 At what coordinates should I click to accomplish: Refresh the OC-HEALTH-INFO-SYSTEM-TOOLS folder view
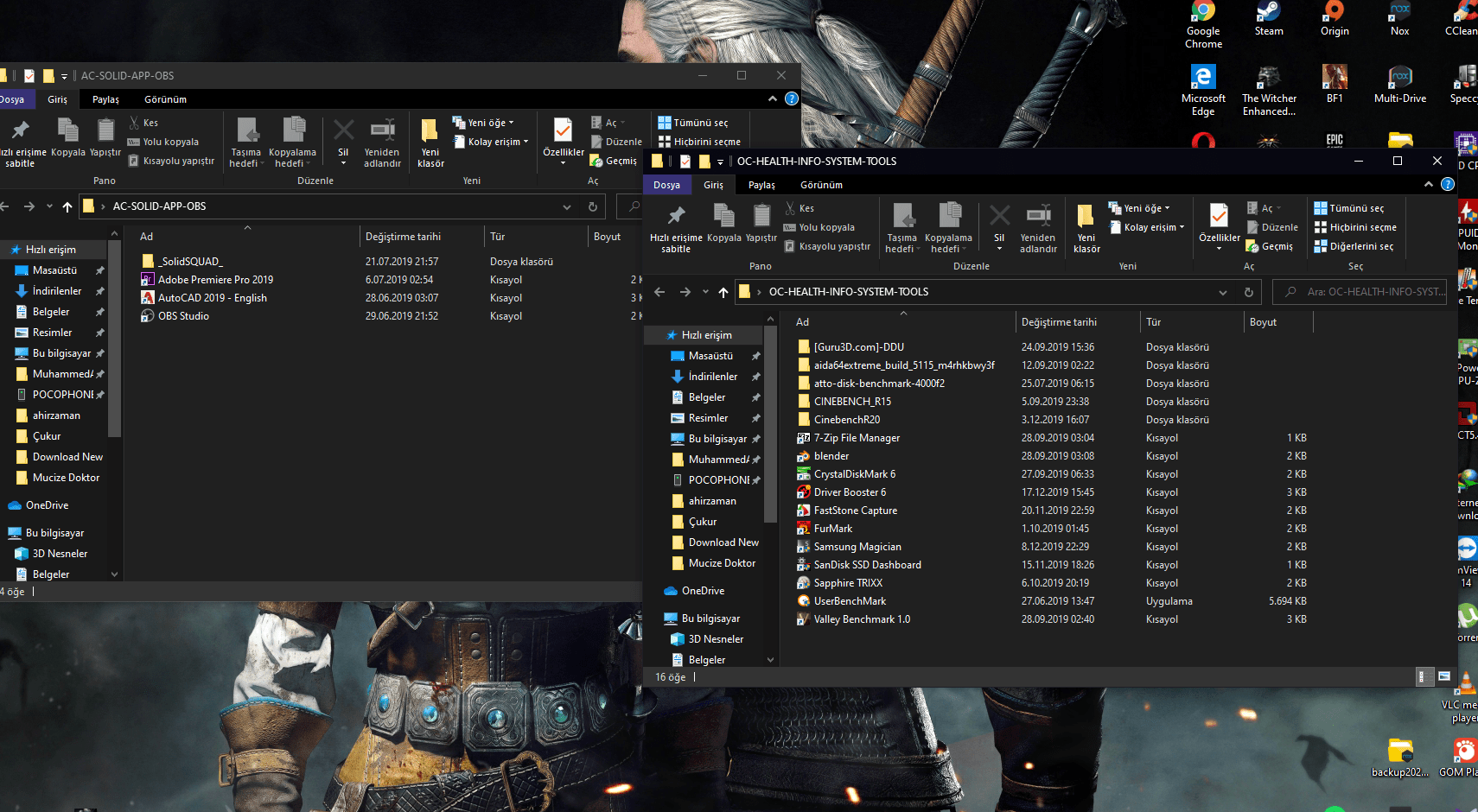pos(1248,292)
